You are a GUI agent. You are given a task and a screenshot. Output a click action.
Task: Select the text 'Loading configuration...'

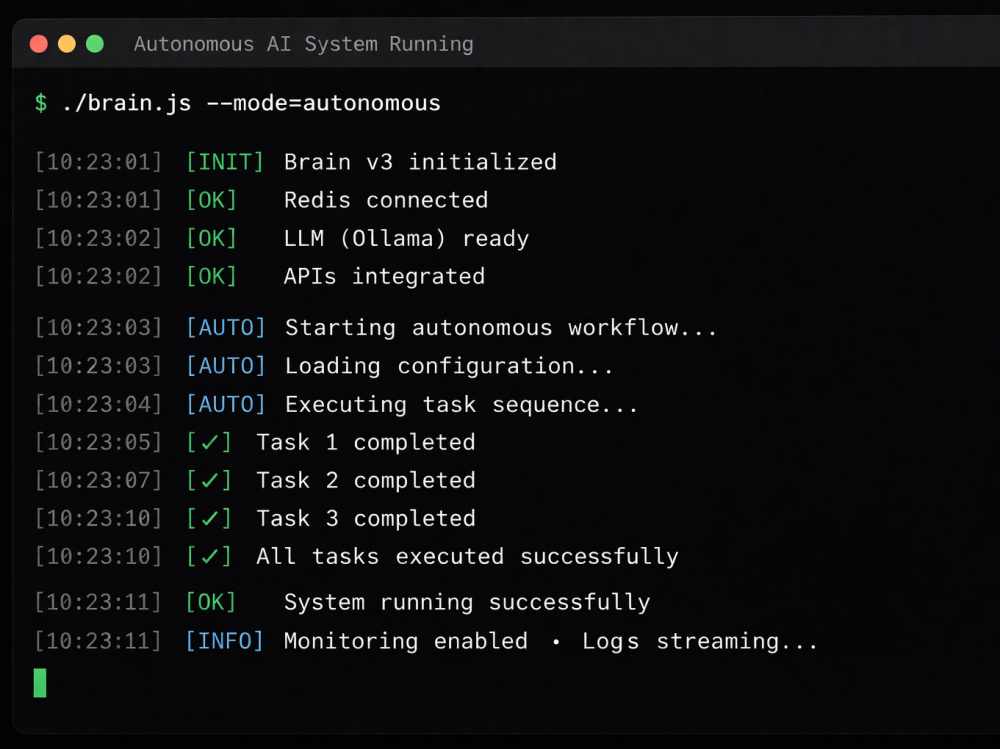[x=449, y=366]
